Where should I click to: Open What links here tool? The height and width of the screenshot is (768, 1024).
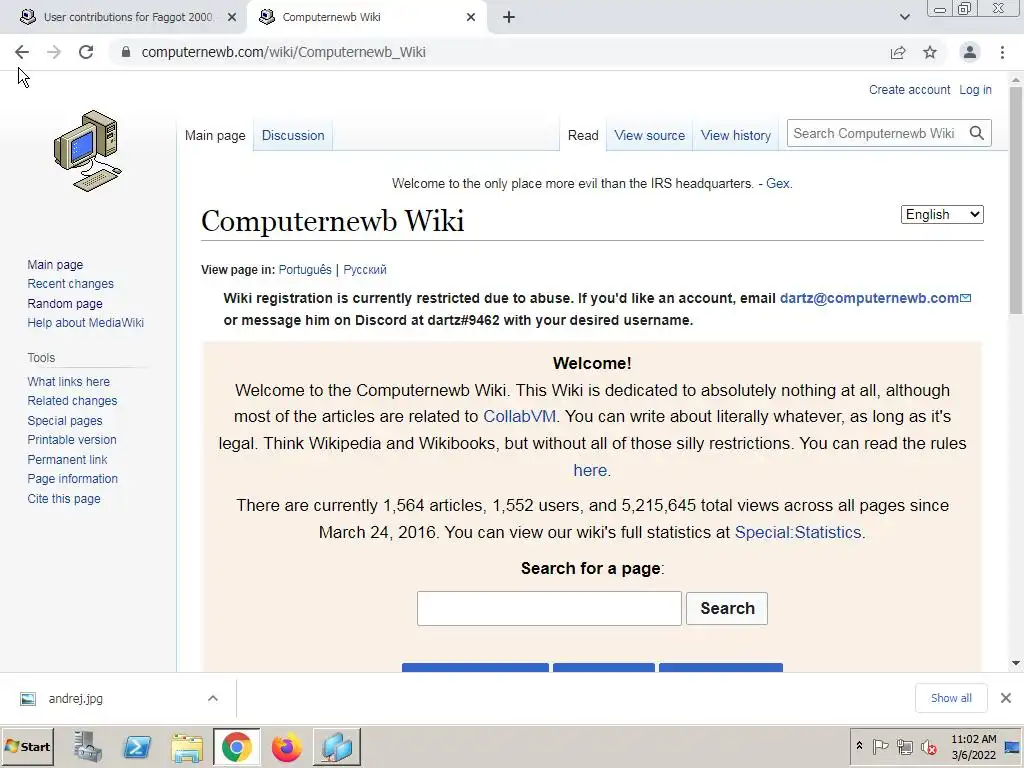tap(69, 381)
